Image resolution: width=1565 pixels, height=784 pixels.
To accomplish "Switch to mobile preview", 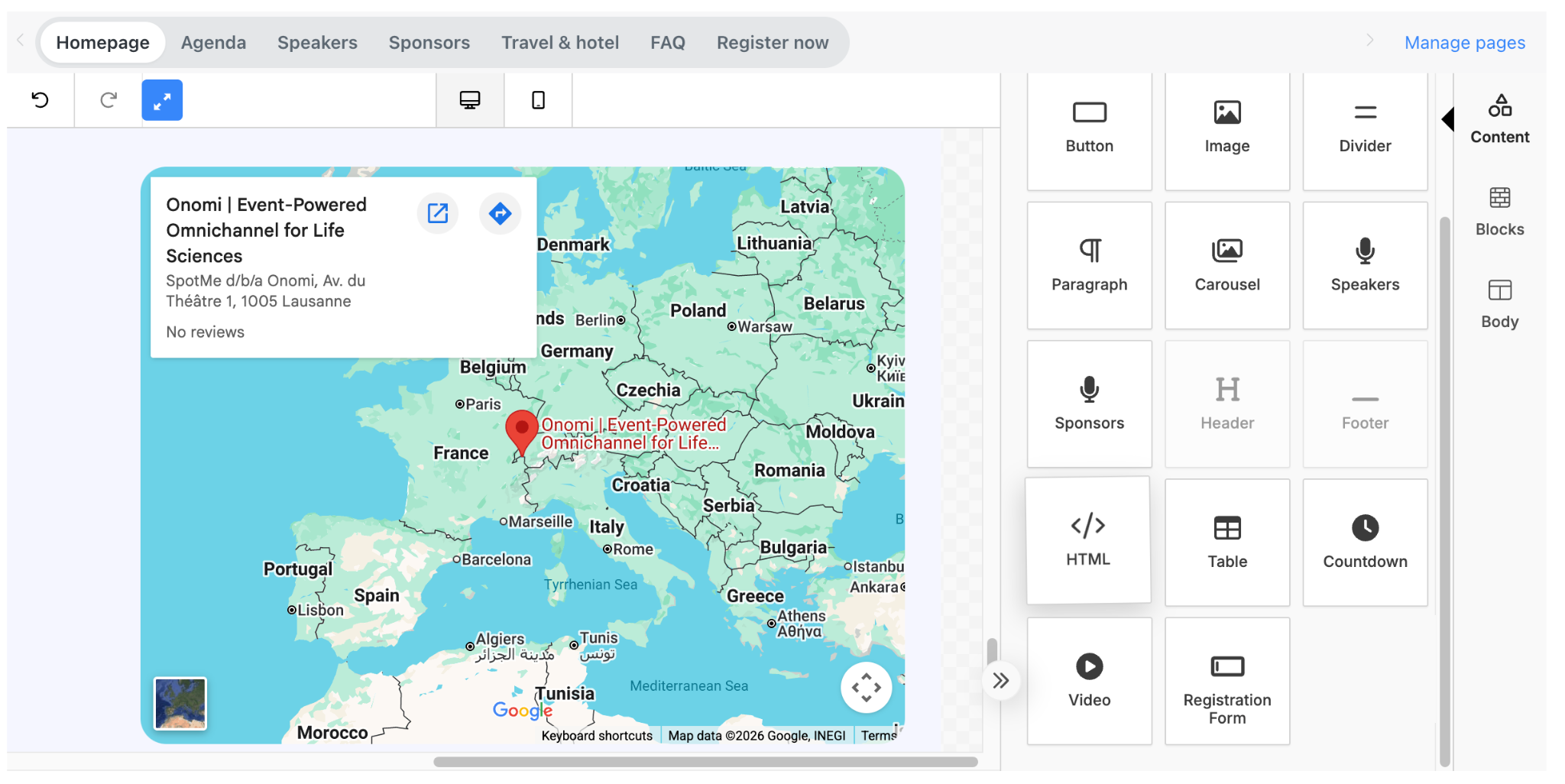I will tap(538, 100).
